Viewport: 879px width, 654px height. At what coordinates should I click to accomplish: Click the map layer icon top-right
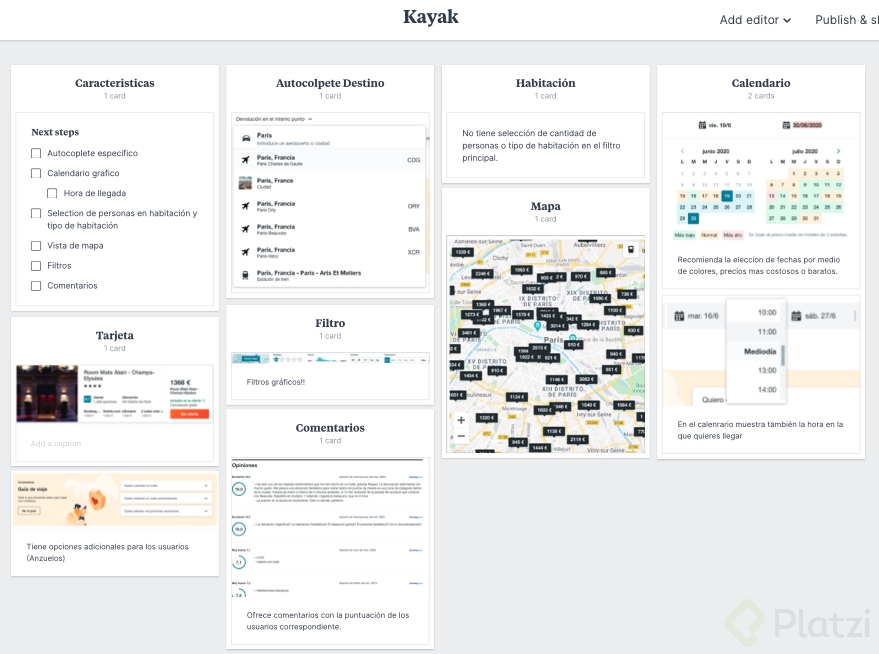[631, 249]
